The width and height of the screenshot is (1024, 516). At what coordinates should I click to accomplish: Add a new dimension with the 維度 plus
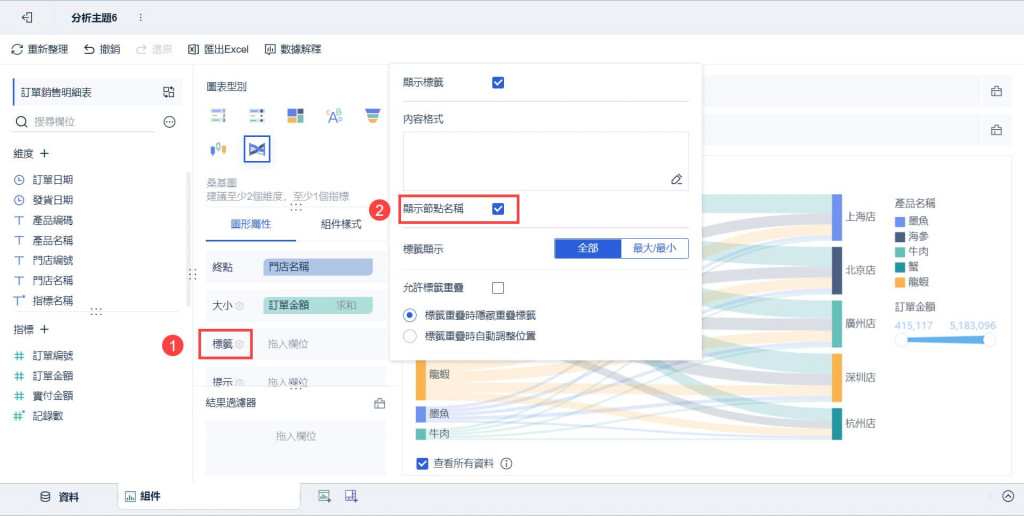(x=44, y=153)
